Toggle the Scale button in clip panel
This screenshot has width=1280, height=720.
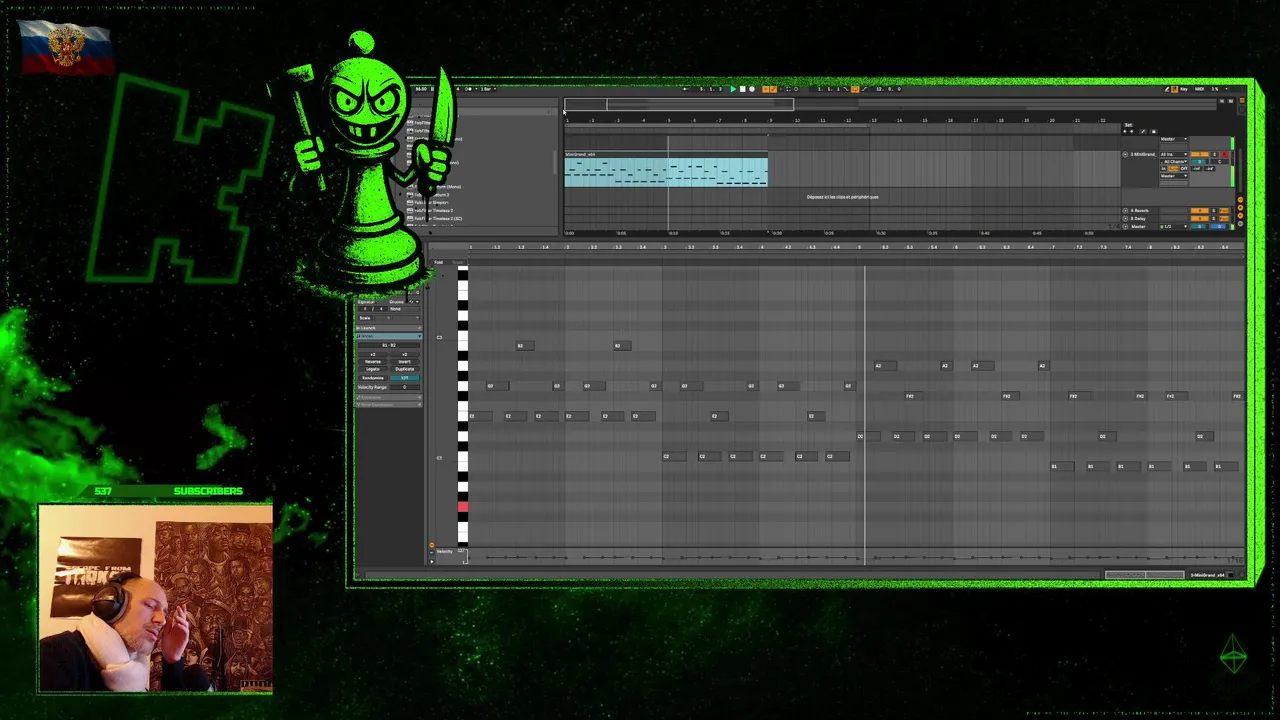365,318
